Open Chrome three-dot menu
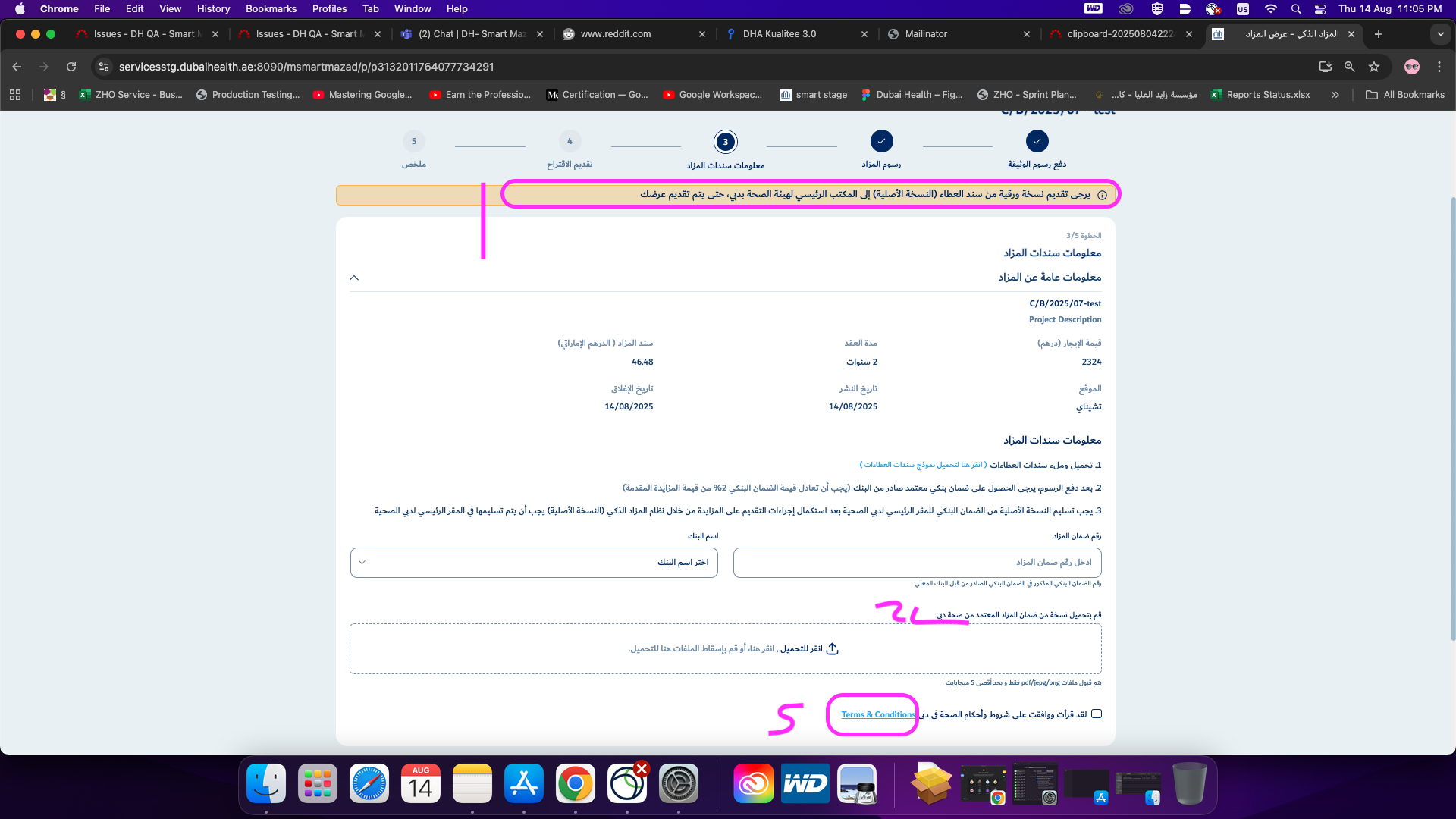This screenshot has height=819, width=1456. (x=1439, y=67)
